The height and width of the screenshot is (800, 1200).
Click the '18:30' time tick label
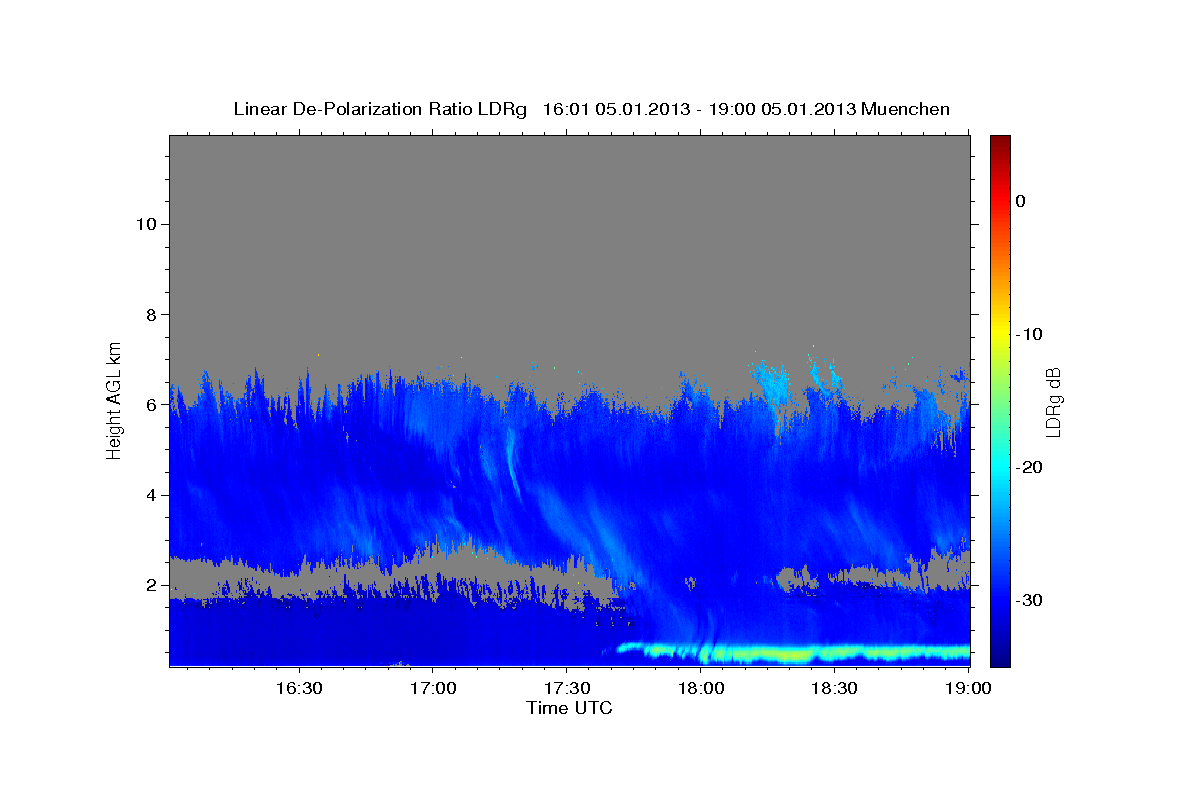835,688
